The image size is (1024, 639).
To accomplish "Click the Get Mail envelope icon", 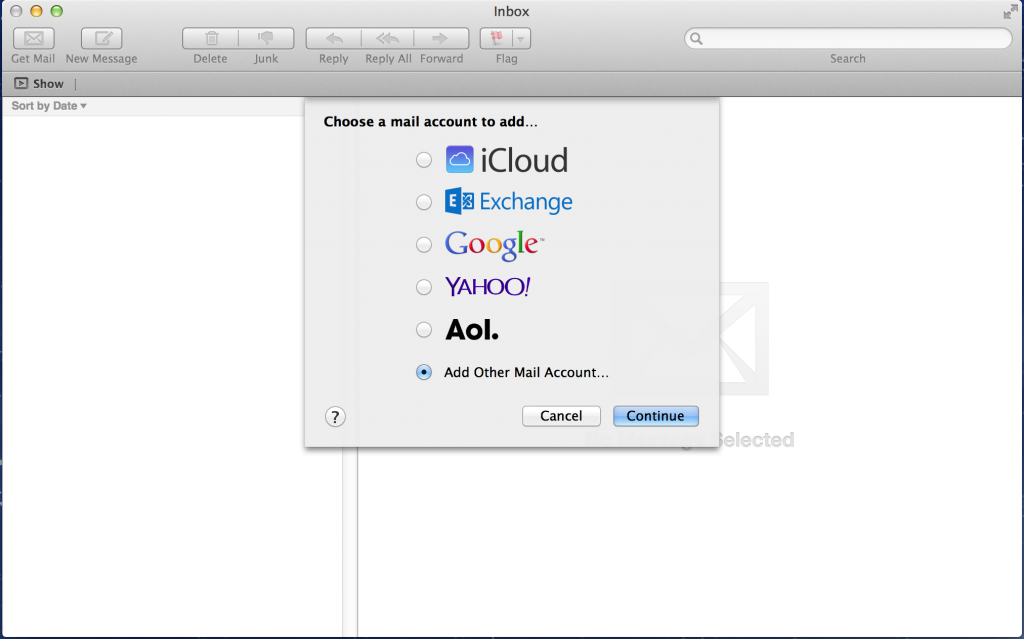I will [33, 39].
